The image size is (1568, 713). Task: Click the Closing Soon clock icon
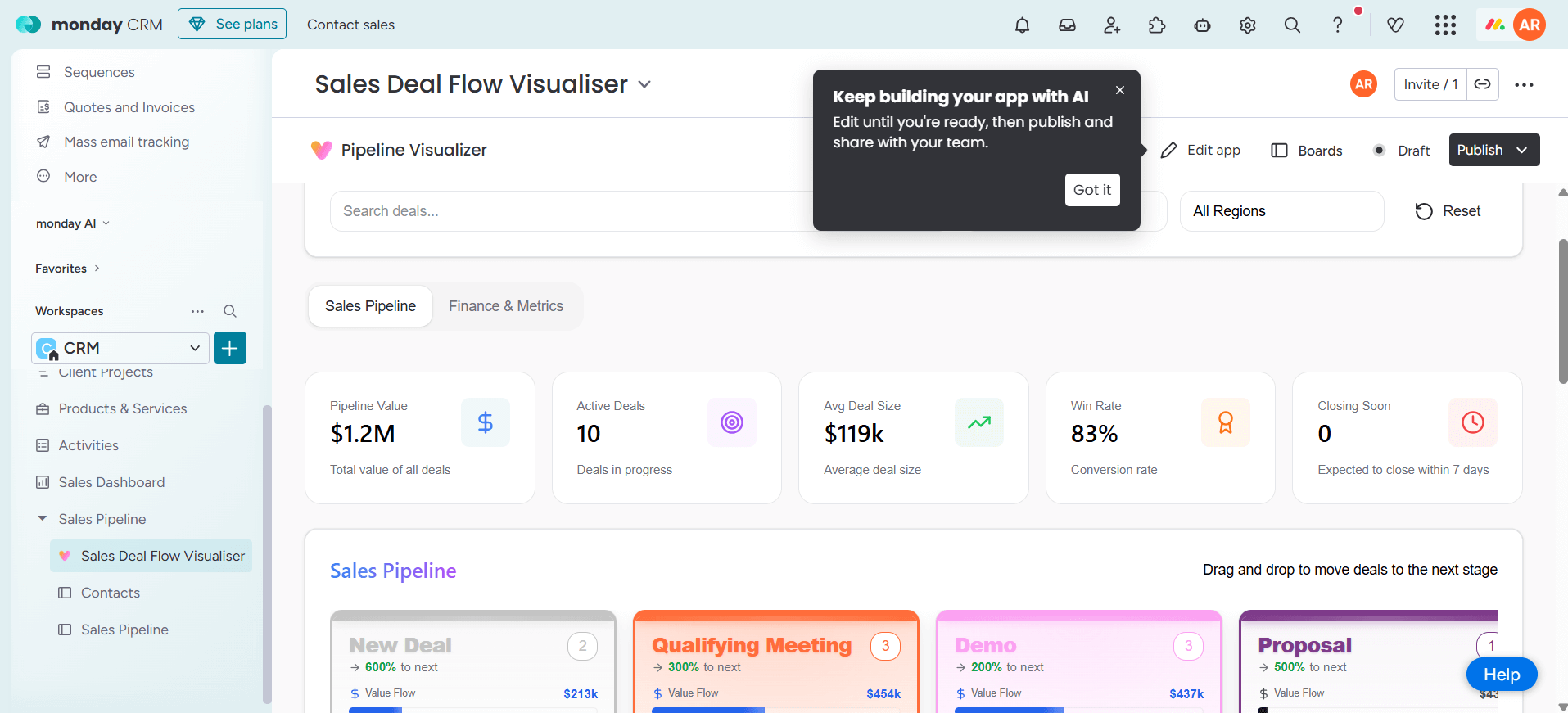(x=1473, y=422)
